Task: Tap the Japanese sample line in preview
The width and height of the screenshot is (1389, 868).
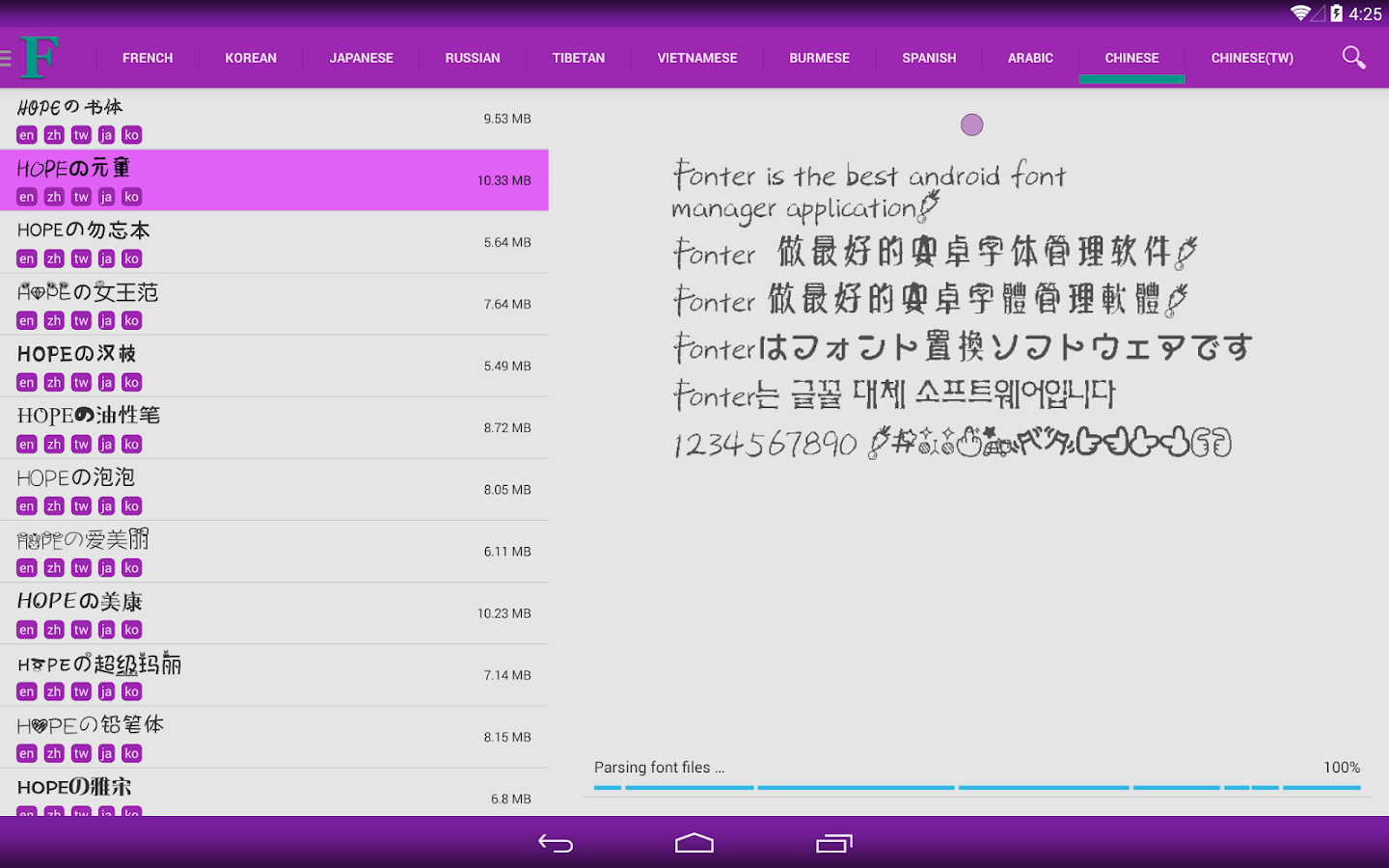Action: (x=963, y=346)
